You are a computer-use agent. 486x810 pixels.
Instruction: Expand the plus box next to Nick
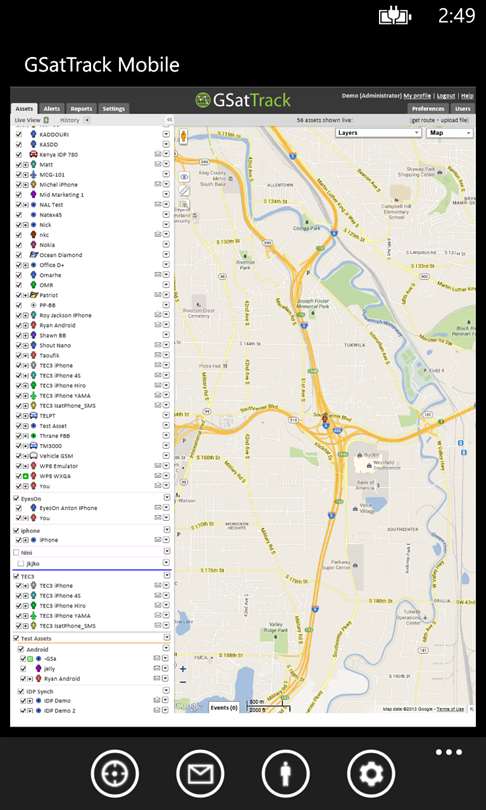[25, 225]
